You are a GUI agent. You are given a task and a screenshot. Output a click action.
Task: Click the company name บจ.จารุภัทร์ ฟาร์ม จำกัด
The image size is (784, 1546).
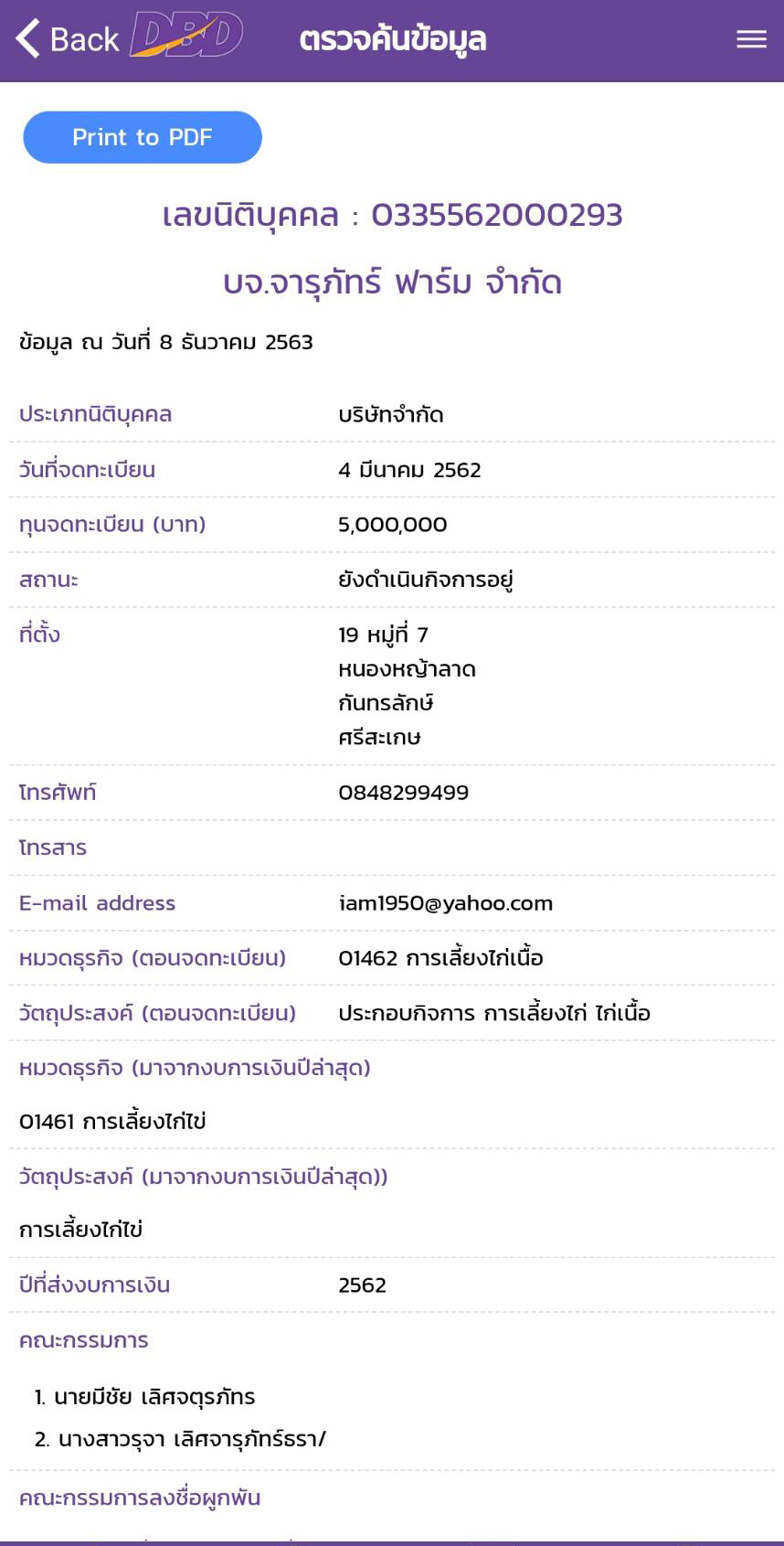[392, 282]
